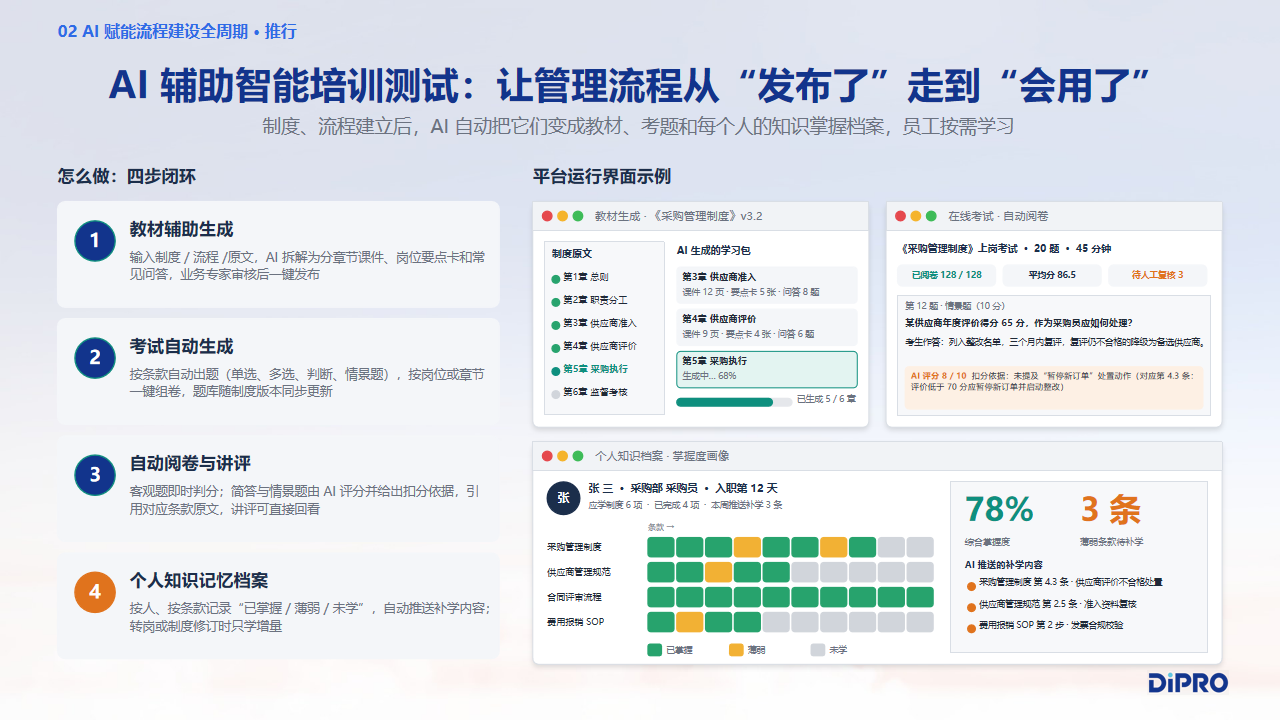
Task: Click the 个人知识记忆档案 step card heading
Action: click(199, 581)
